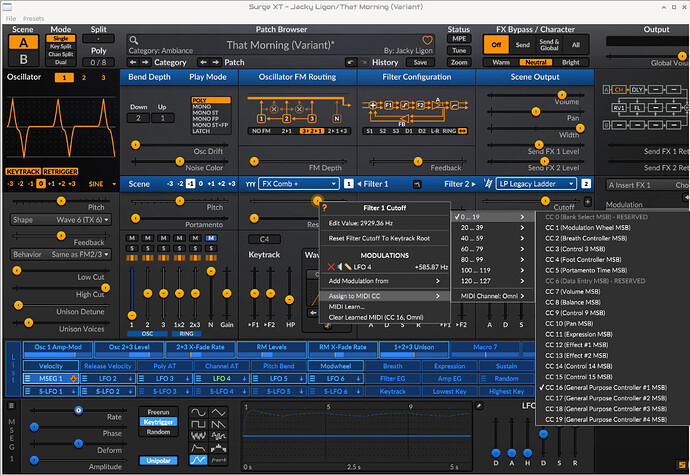The height and width of the screenshot is (475, 690).
Task: Click the patch search magnifier icon
Action: (134, 41)
